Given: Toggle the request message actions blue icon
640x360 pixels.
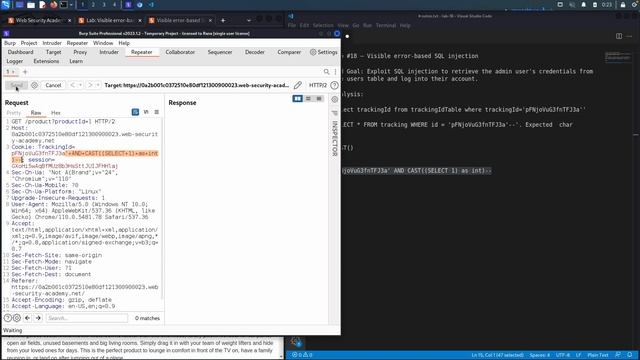Looking at the screenshot, I should [x=135, y=112].
